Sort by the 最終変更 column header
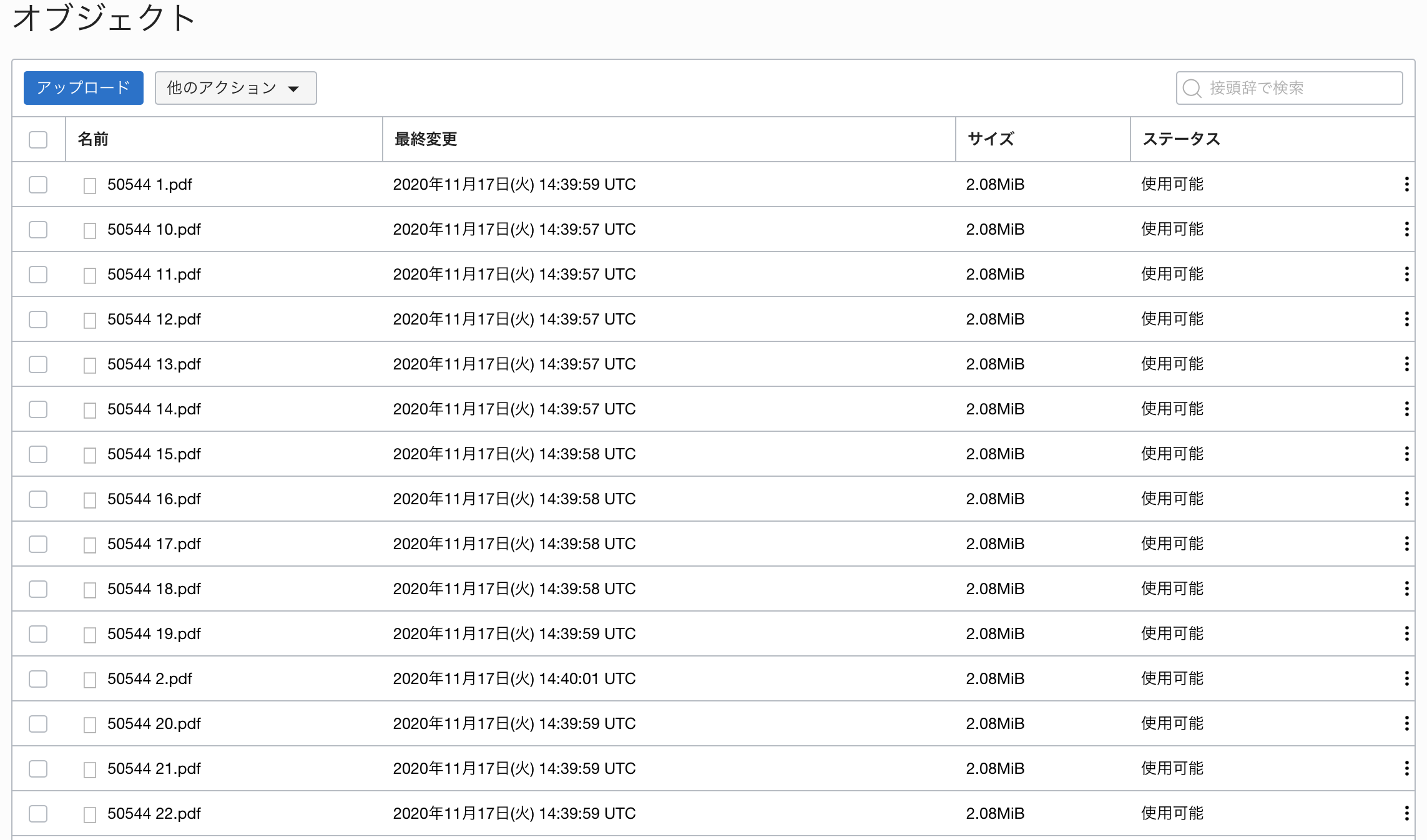 426,139
